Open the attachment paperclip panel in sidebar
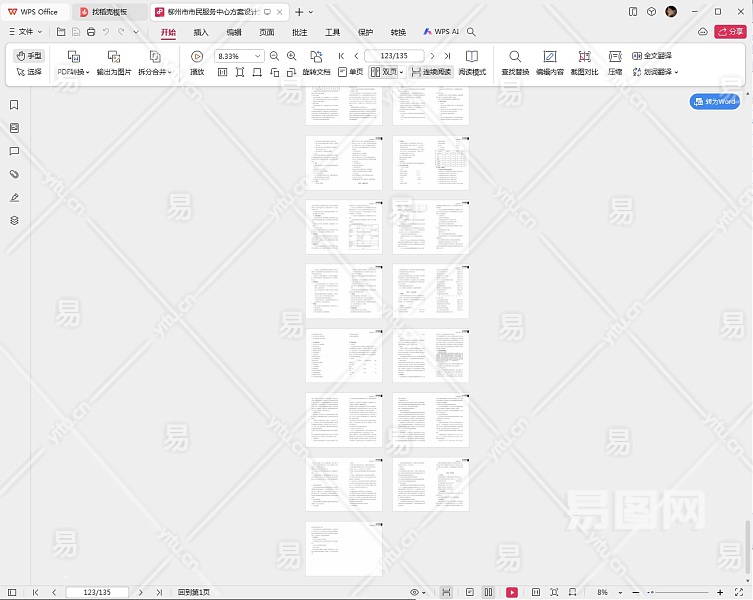Image resolution: width=753 pixels, height=600 pixels. (x=14, y=174)
